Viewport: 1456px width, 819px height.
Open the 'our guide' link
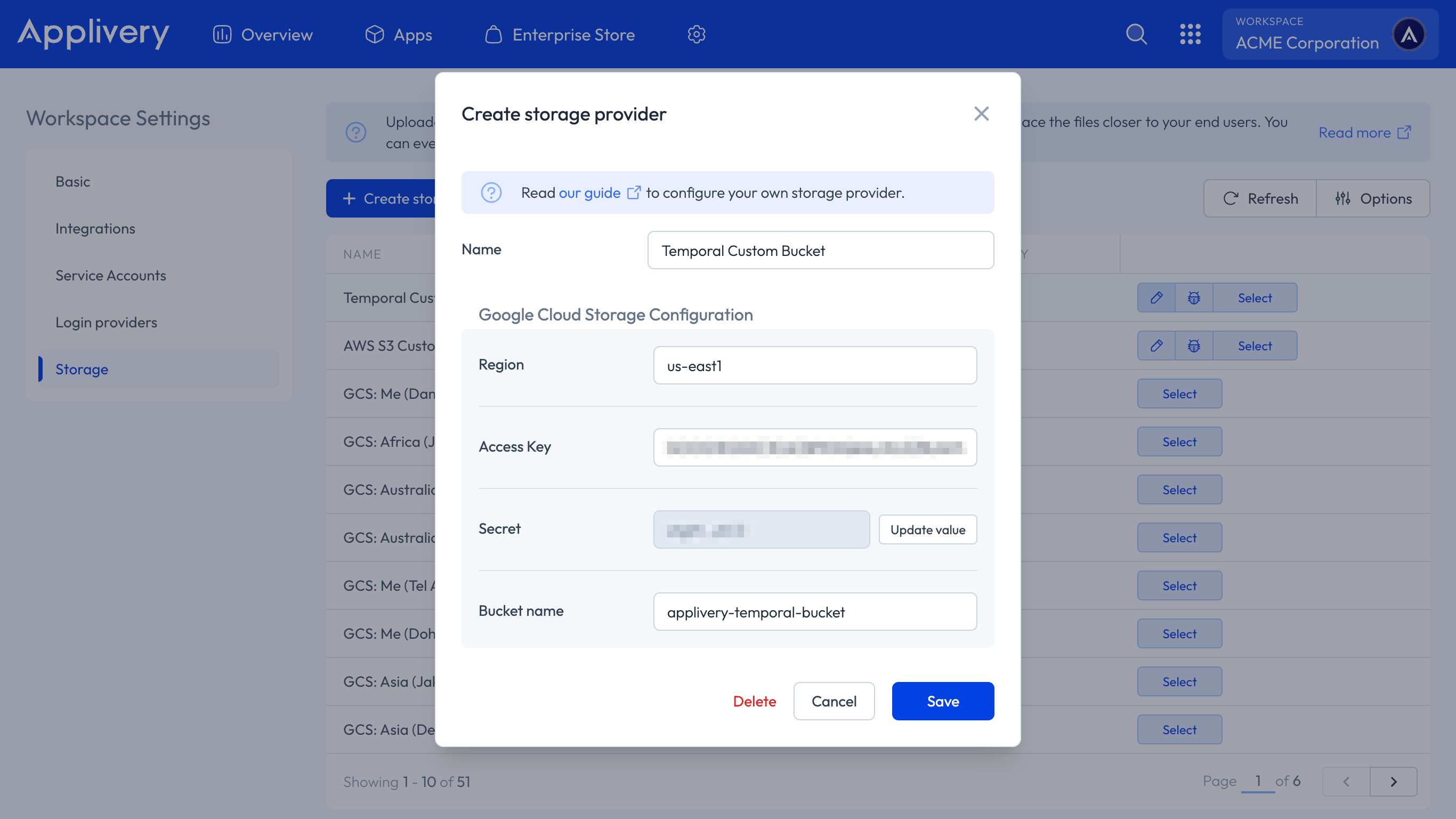589,192
